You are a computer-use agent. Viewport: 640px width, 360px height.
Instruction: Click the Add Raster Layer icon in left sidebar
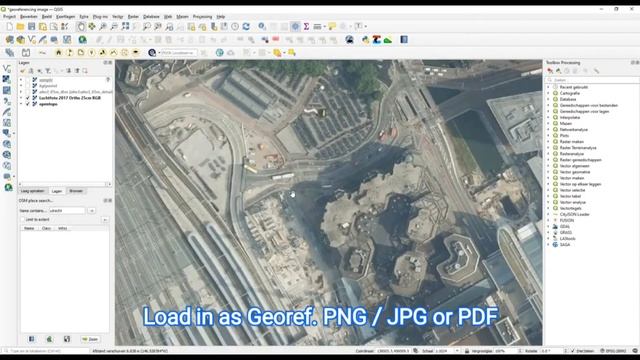tap(7, 79)
